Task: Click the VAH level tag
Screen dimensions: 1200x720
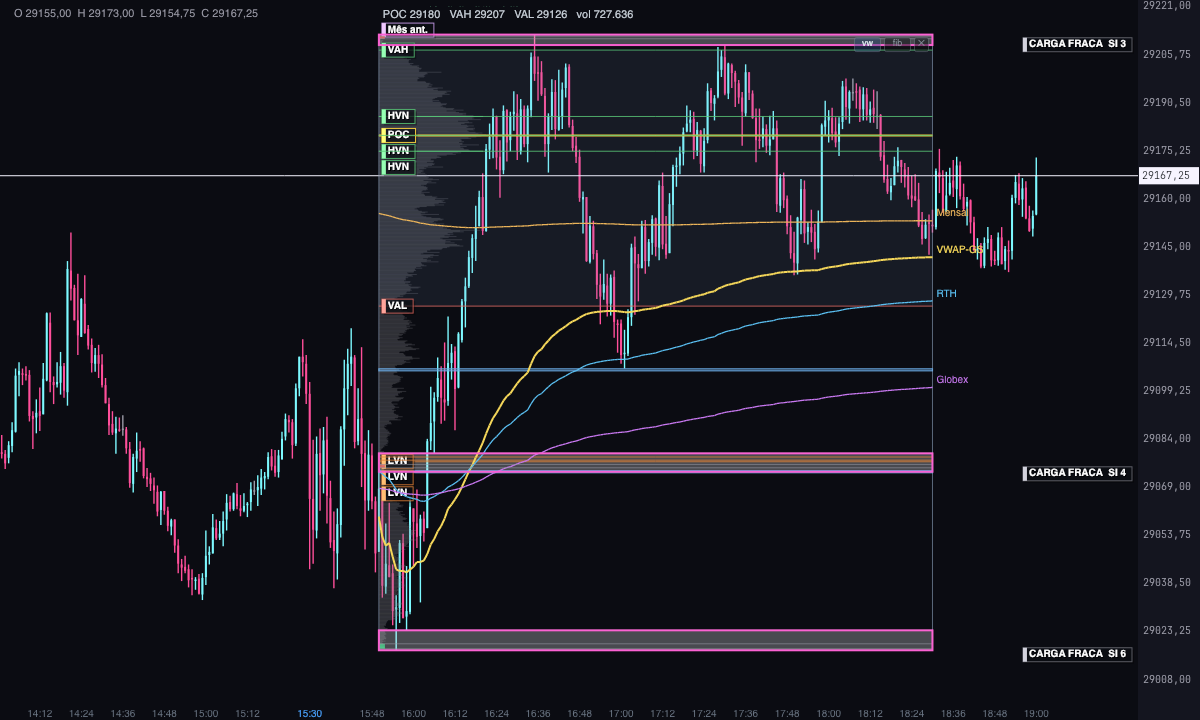Action: [x=397, y=50]
